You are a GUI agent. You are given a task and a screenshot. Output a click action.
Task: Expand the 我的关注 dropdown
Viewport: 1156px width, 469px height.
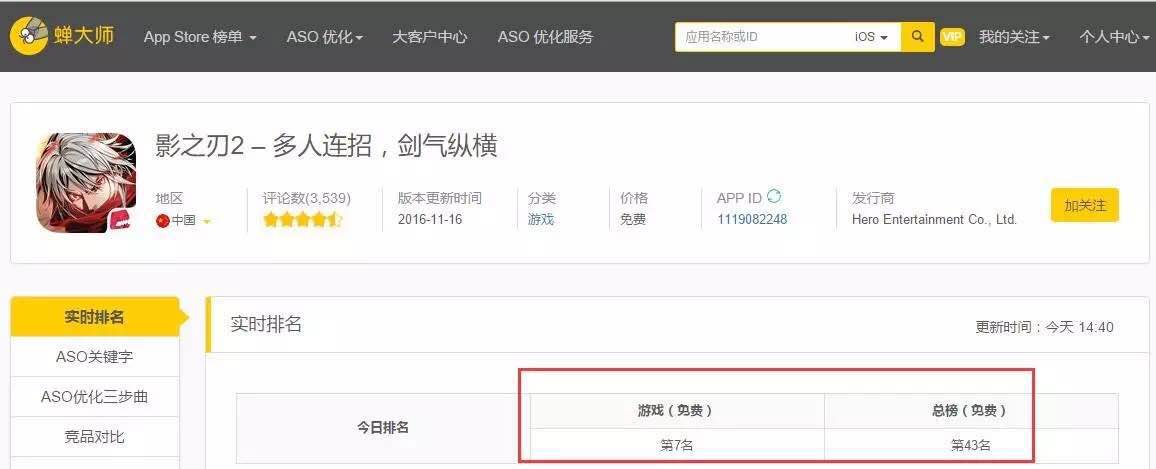[x=1014, y=37]
